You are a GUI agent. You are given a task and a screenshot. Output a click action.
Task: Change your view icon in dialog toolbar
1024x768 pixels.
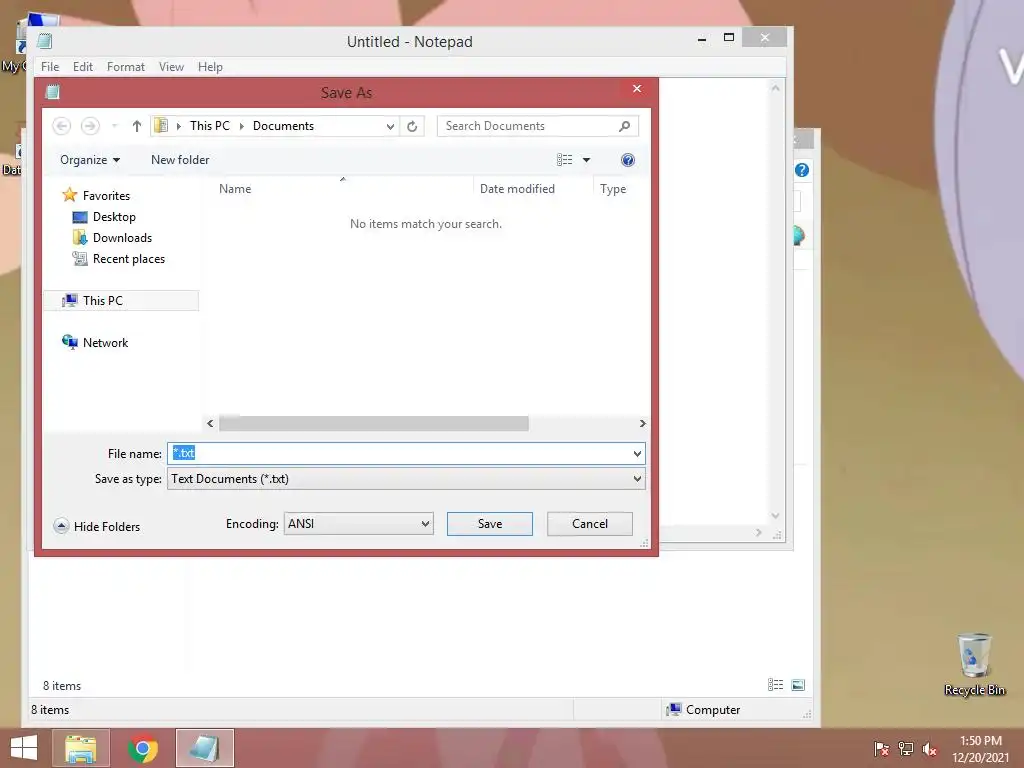pos(564,159)
